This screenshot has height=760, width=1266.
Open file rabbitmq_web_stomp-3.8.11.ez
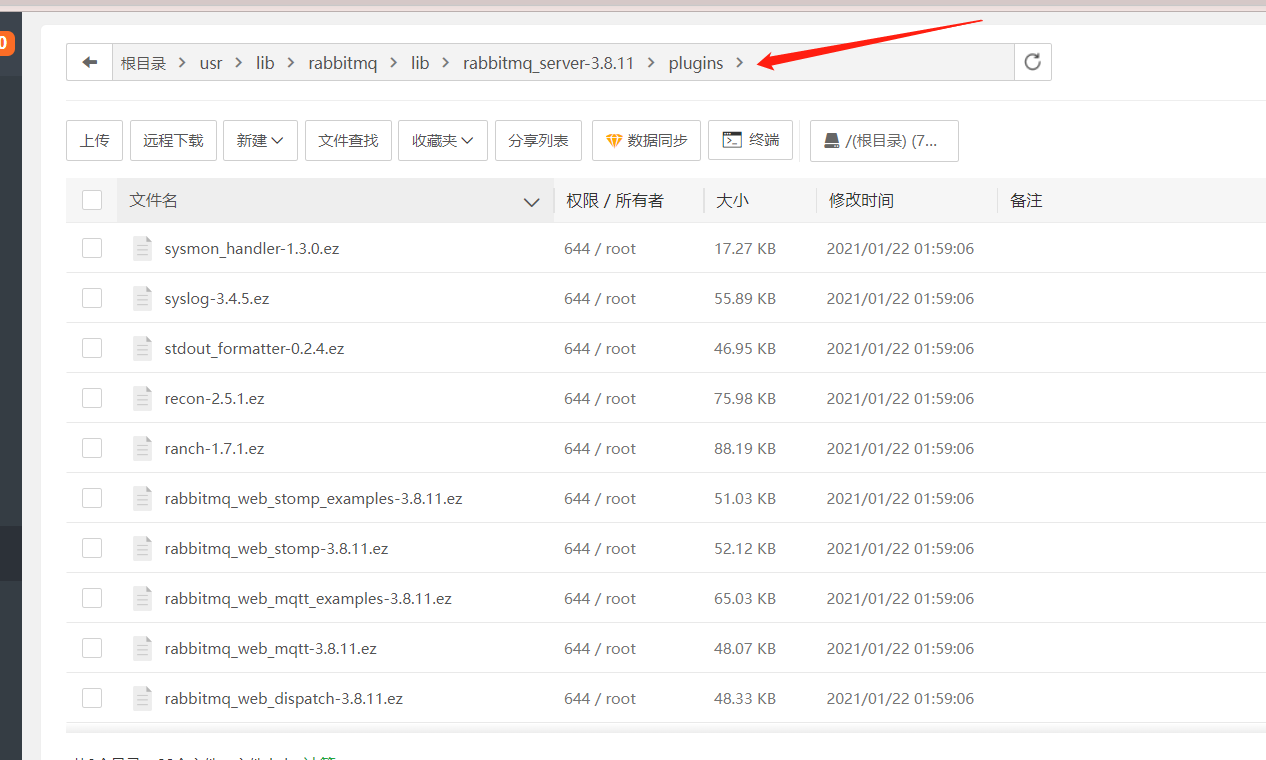point(276,548)
